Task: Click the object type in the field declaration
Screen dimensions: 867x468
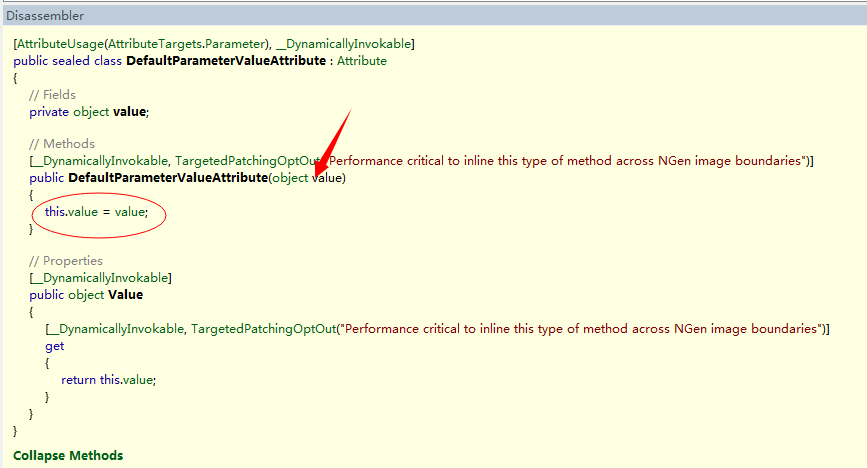Action: [x=91, y=112]
